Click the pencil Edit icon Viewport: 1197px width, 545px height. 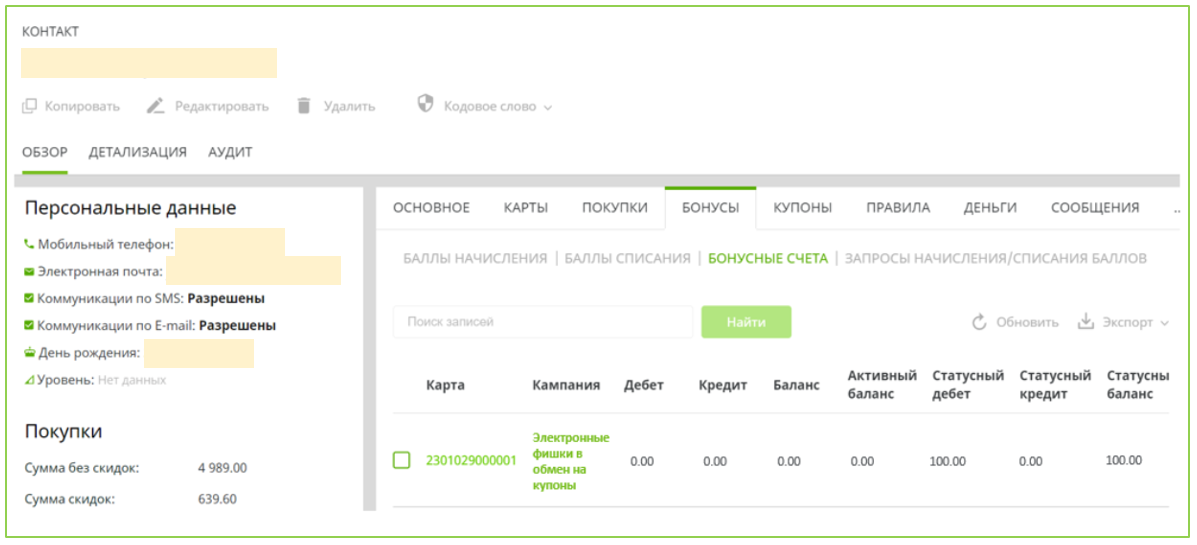(x=155, y=106)
